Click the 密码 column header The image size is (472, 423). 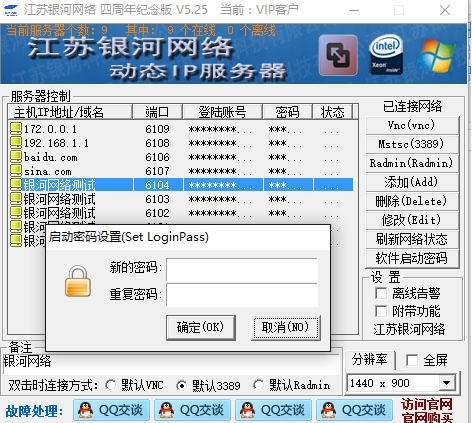point(287,112)
